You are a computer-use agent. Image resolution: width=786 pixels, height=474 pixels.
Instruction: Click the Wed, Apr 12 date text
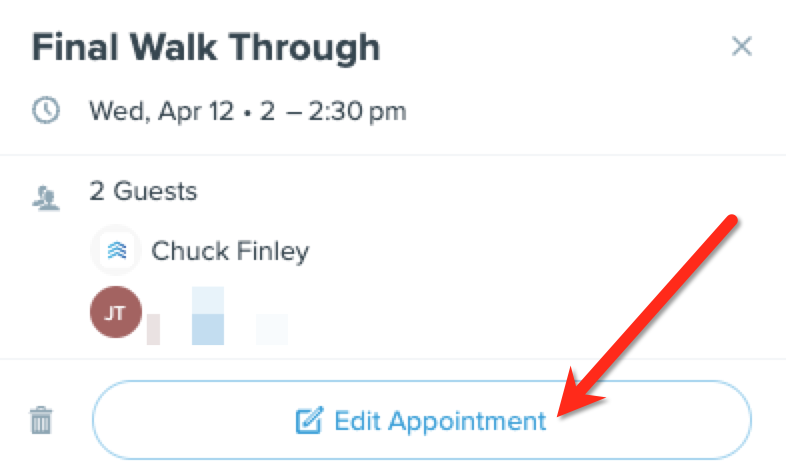161,111
